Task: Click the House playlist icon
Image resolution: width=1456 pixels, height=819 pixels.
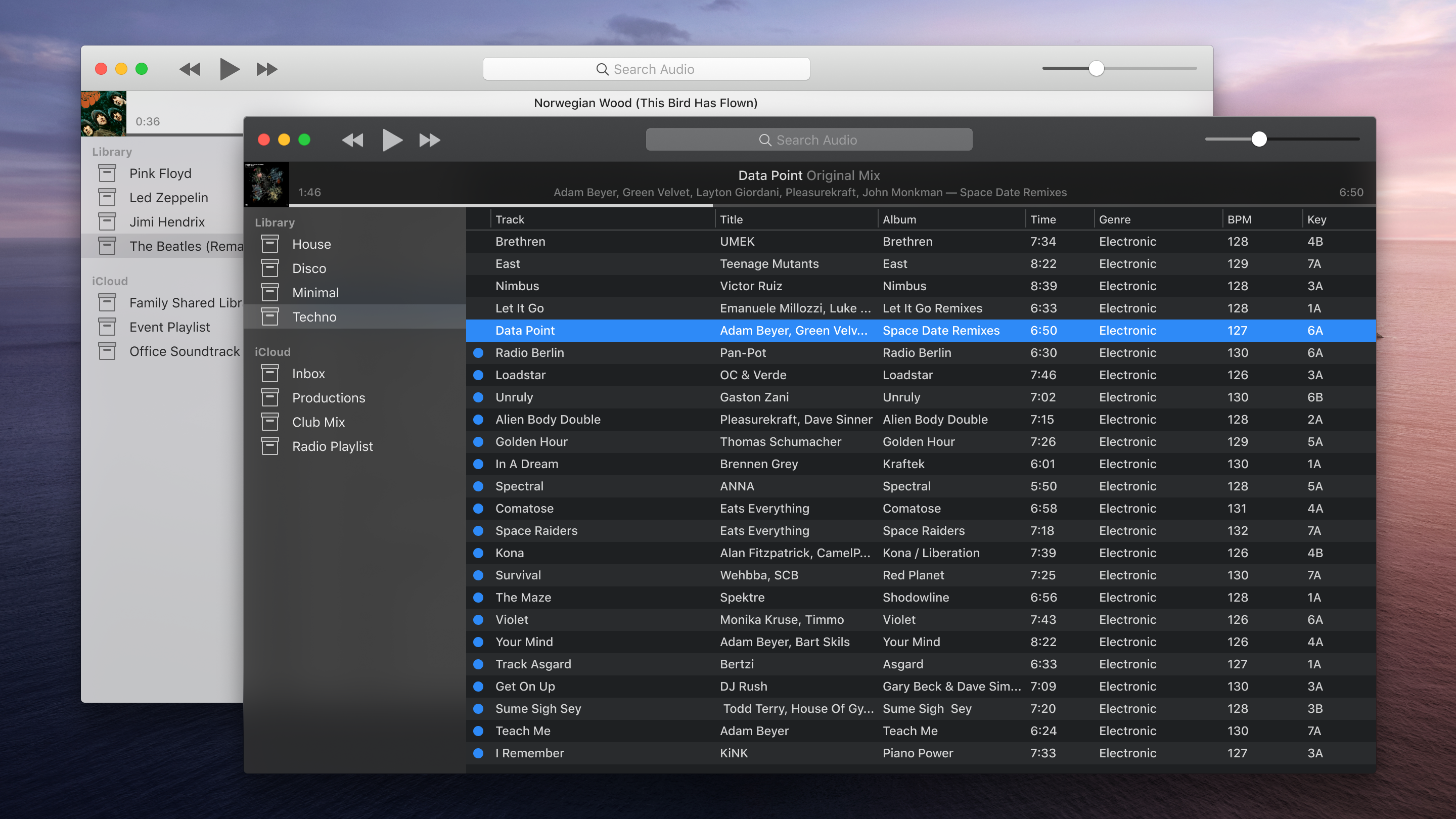Action: click(x=270, y=244)
